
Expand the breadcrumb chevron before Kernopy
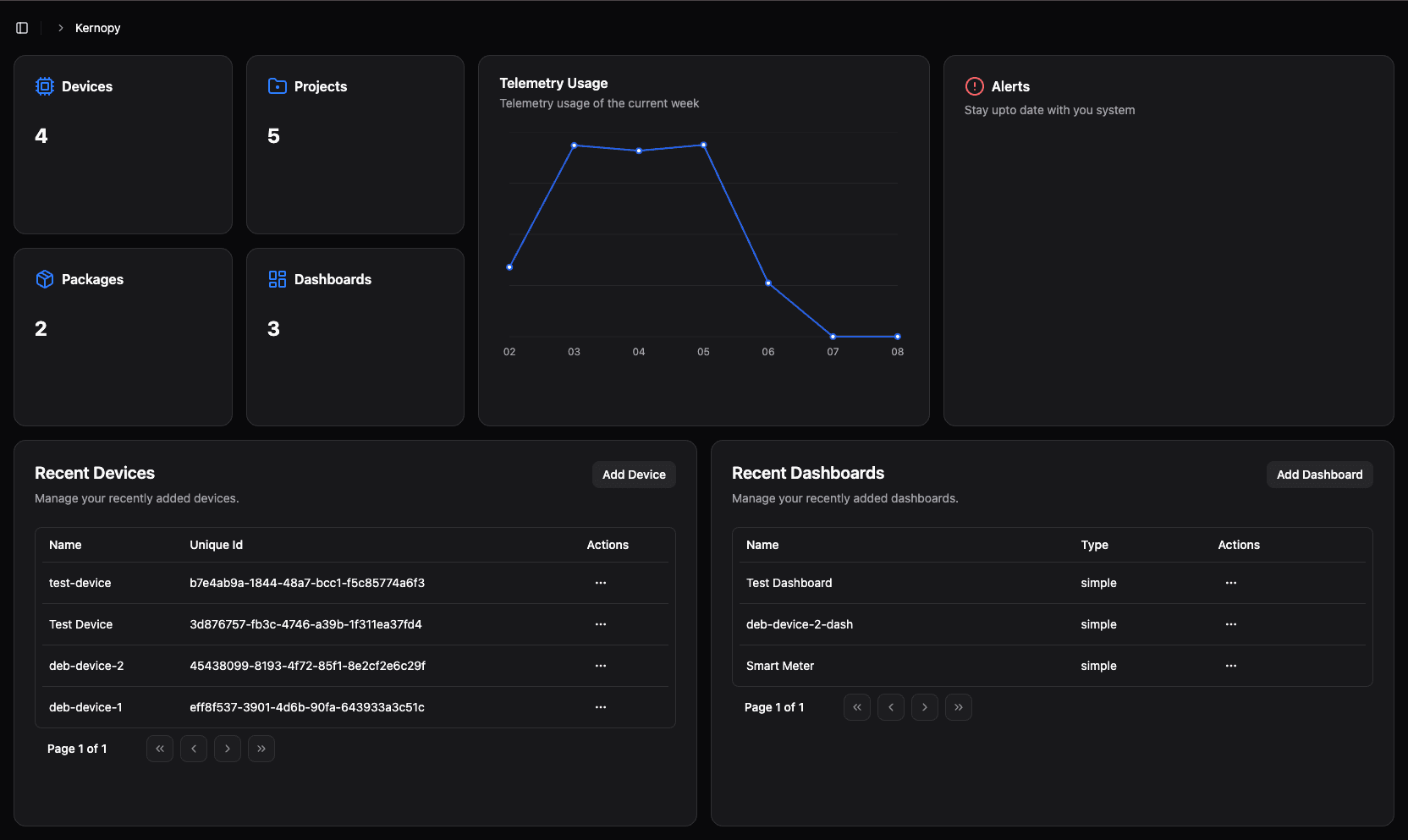(x=60, y=27)
